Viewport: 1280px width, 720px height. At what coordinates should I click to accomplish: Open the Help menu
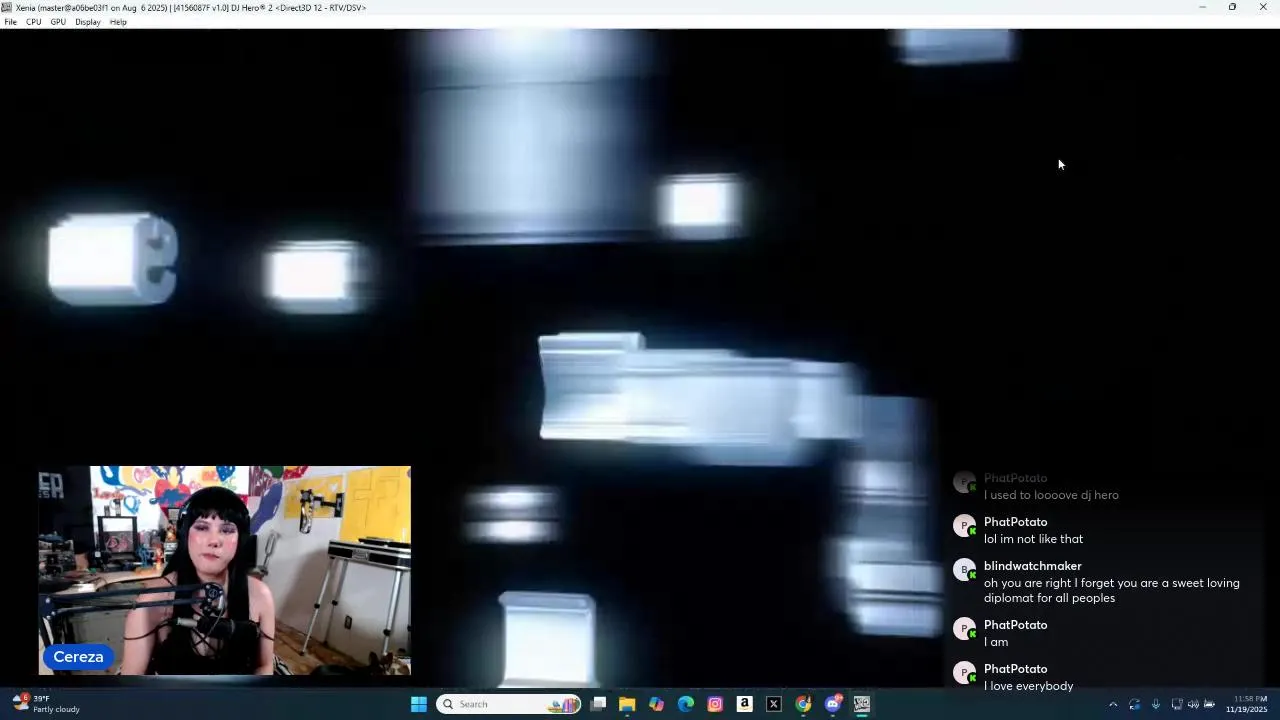point(118,22)
